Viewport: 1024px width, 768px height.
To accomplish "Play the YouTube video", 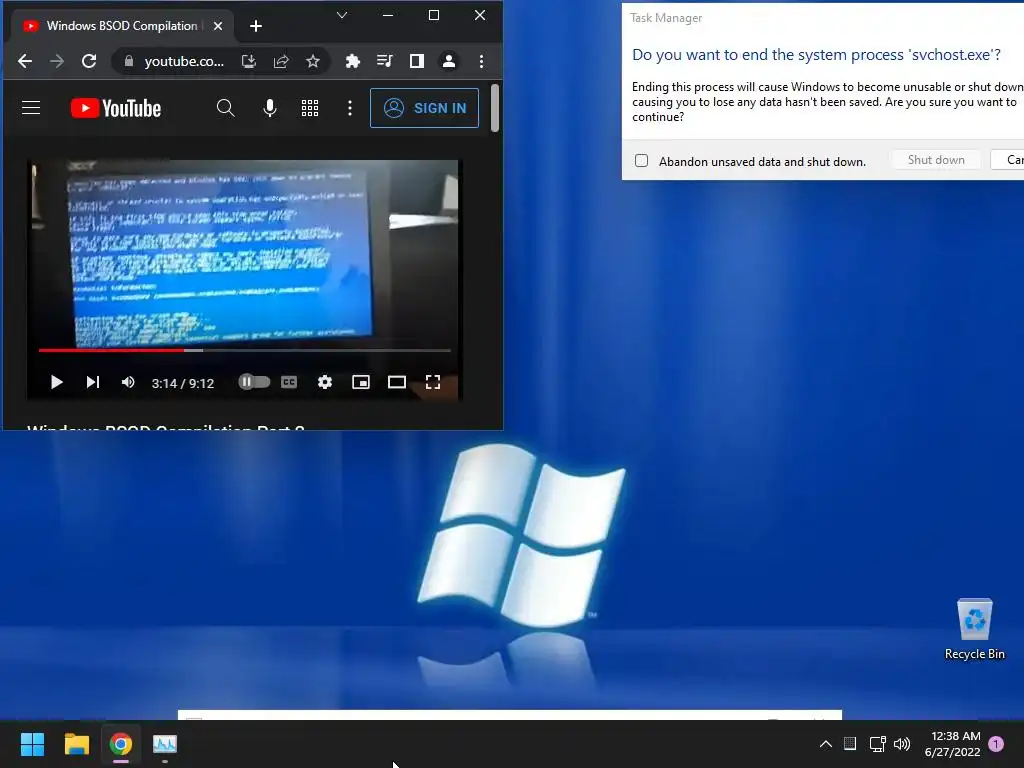I will click(56, 382).
